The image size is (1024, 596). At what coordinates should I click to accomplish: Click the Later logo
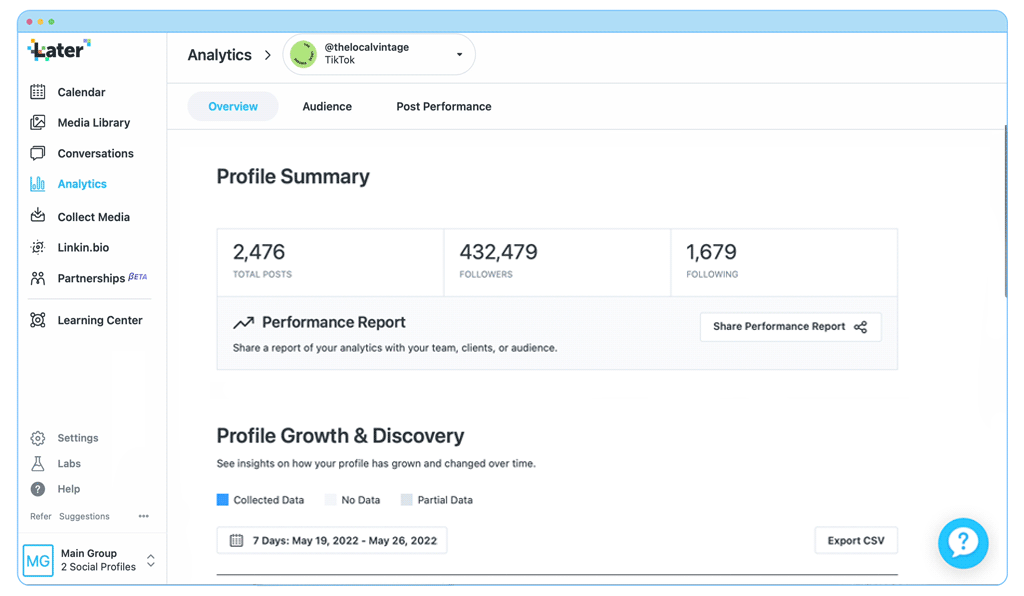[59, 50]
